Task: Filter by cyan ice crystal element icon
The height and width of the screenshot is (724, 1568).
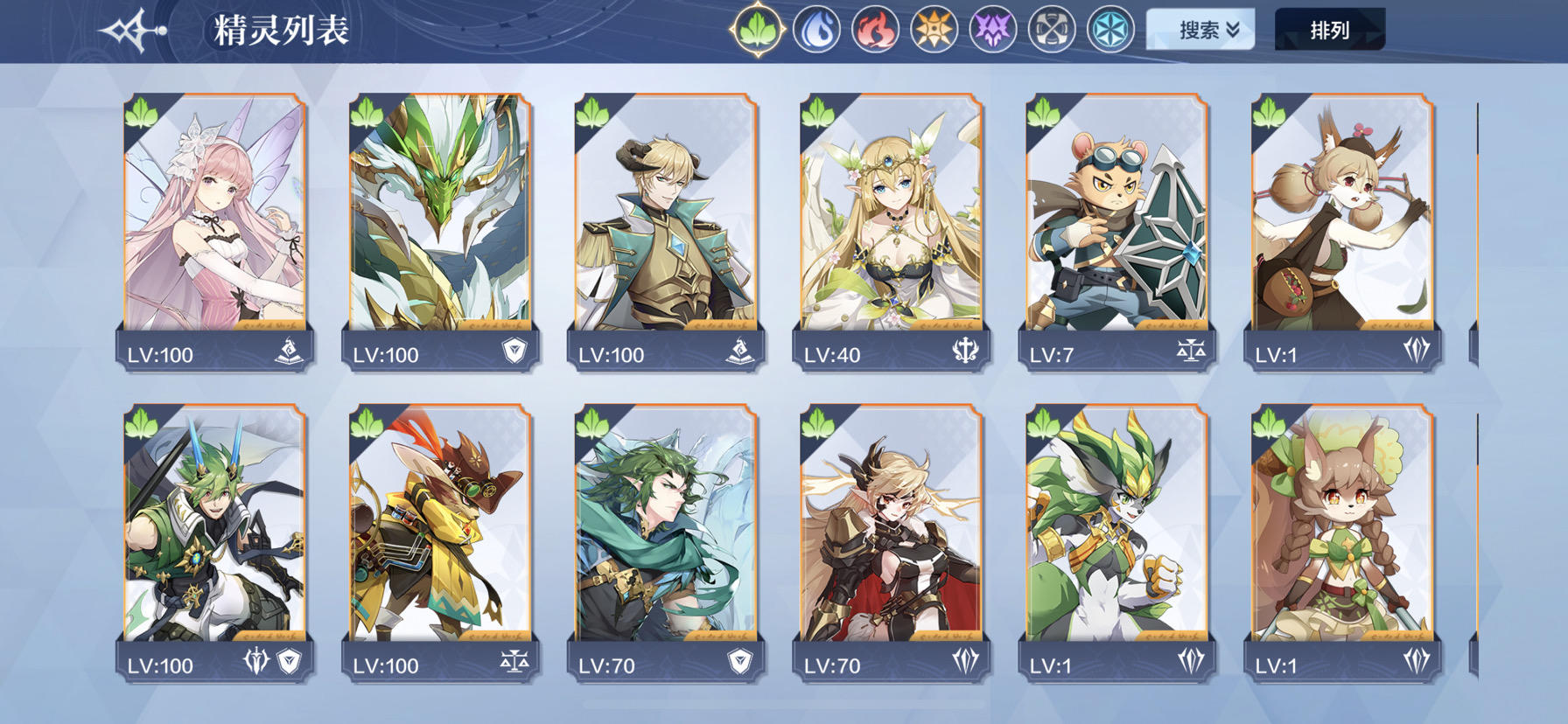Action: (1110, 30)
